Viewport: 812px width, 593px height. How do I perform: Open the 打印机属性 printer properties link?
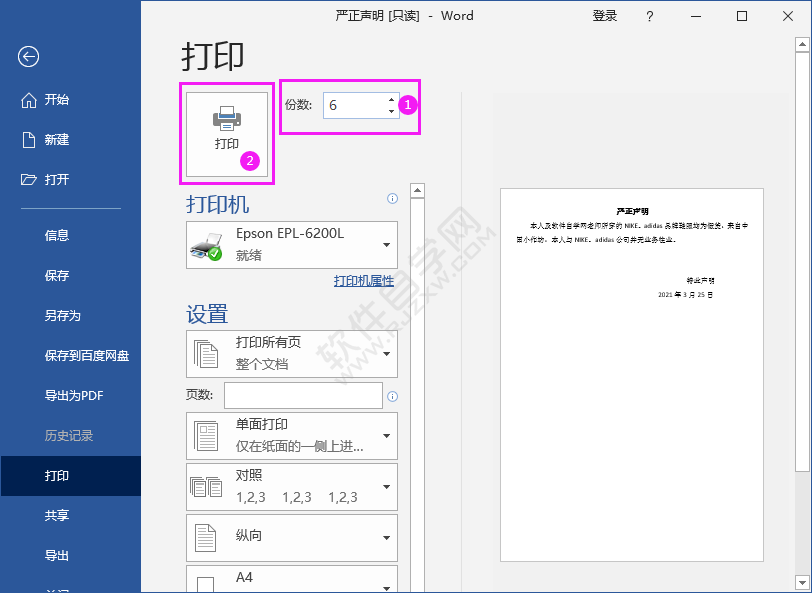364,281
